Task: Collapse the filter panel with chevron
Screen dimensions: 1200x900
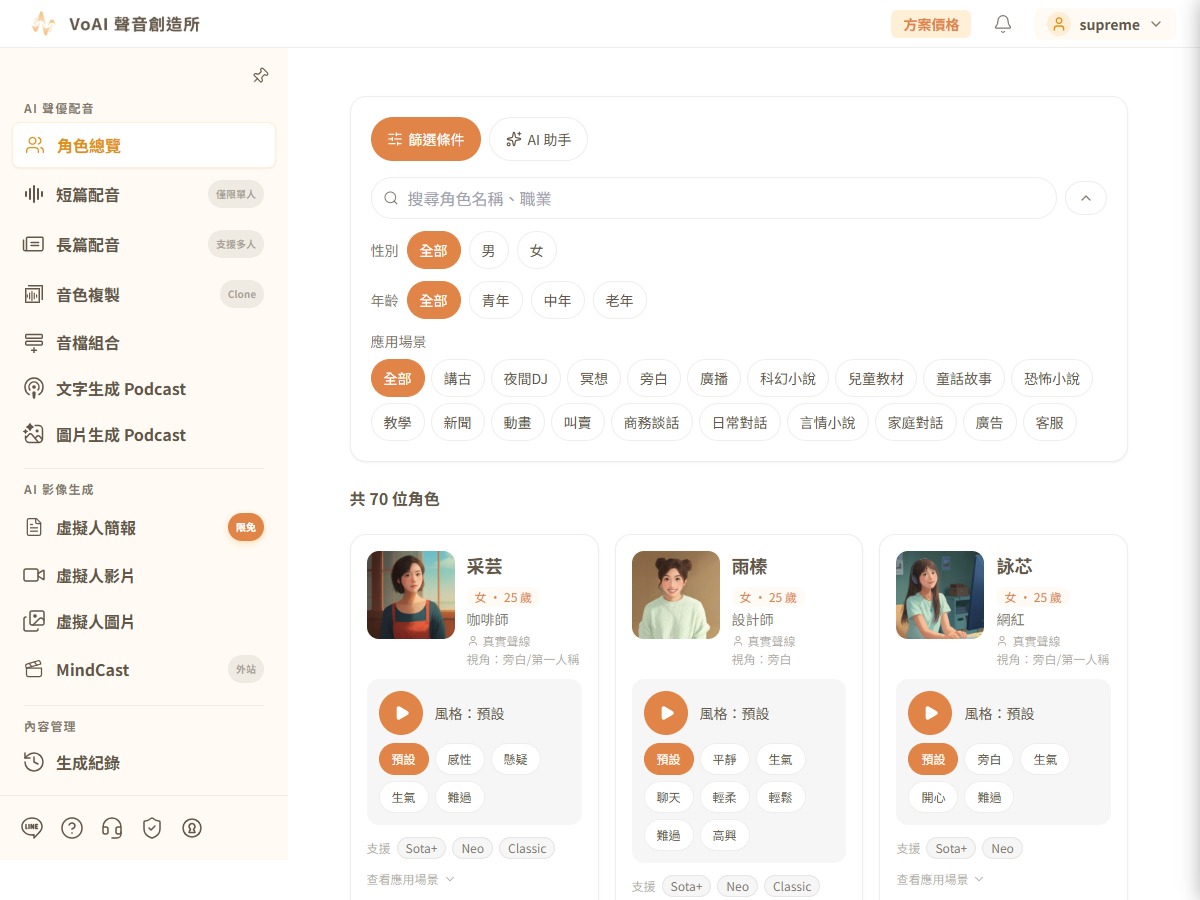Action: (x=1086, y=198)
